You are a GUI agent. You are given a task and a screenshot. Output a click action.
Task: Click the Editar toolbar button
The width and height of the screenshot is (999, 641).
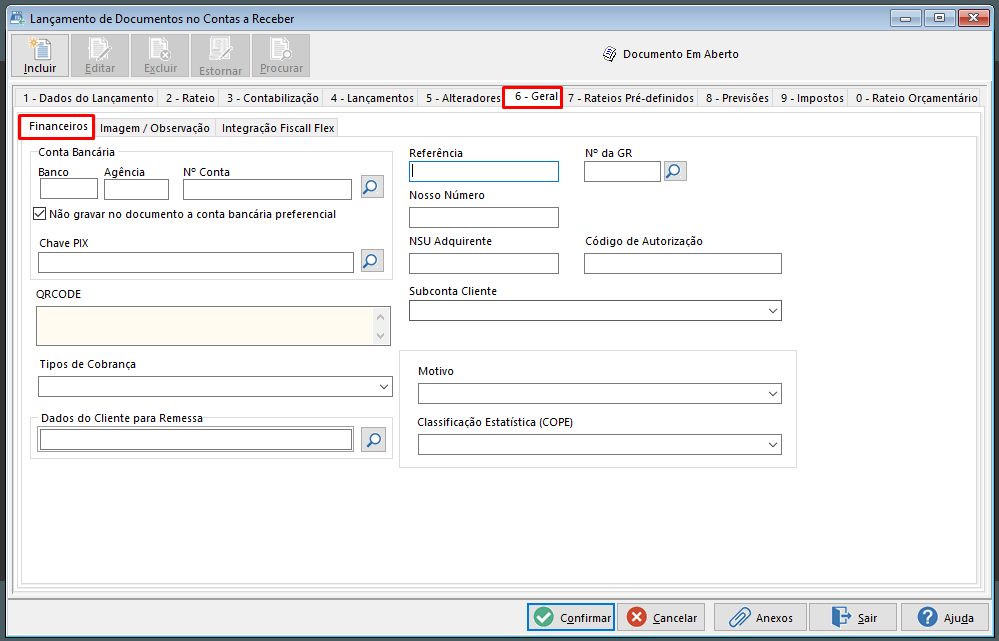[x=100, y=55]
